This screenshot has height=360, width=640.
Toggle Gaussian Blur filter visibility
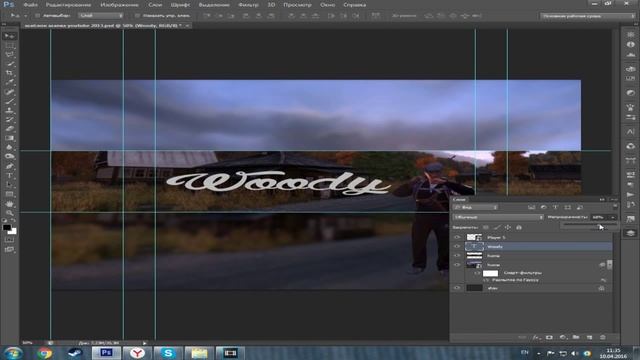[486, 280]
